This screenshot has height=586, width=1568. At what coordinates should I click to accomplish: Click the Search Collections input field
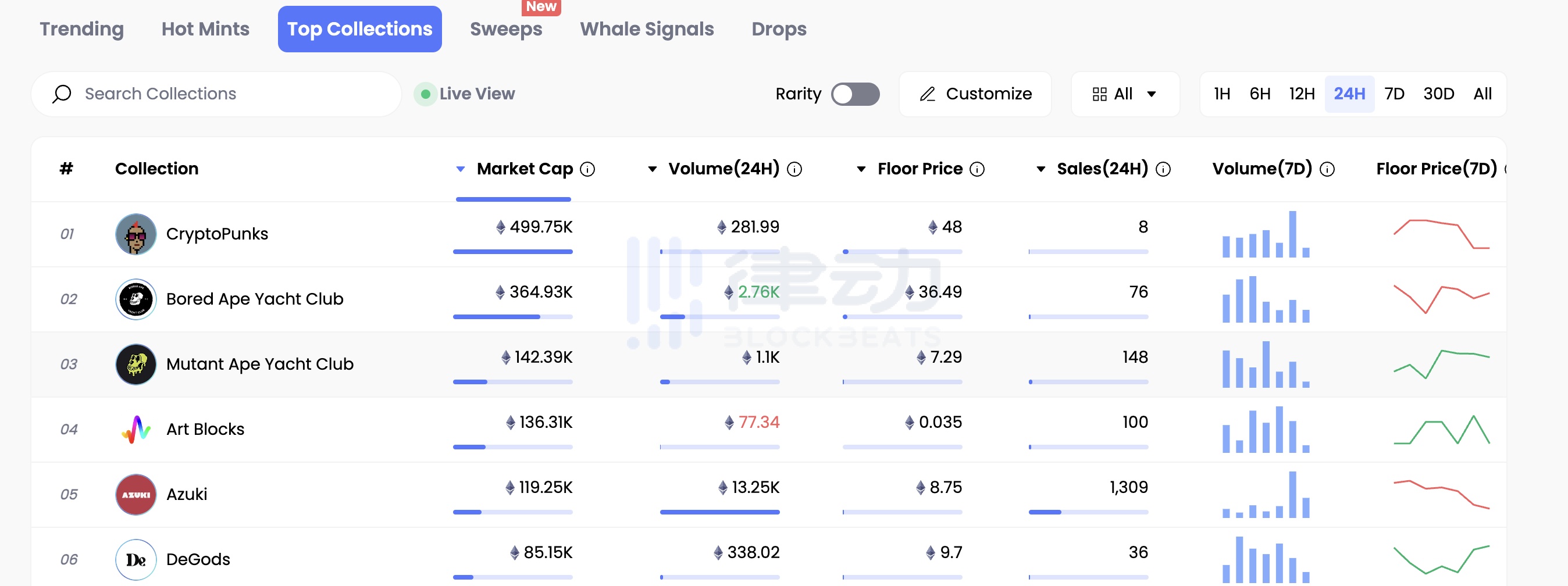231,94
